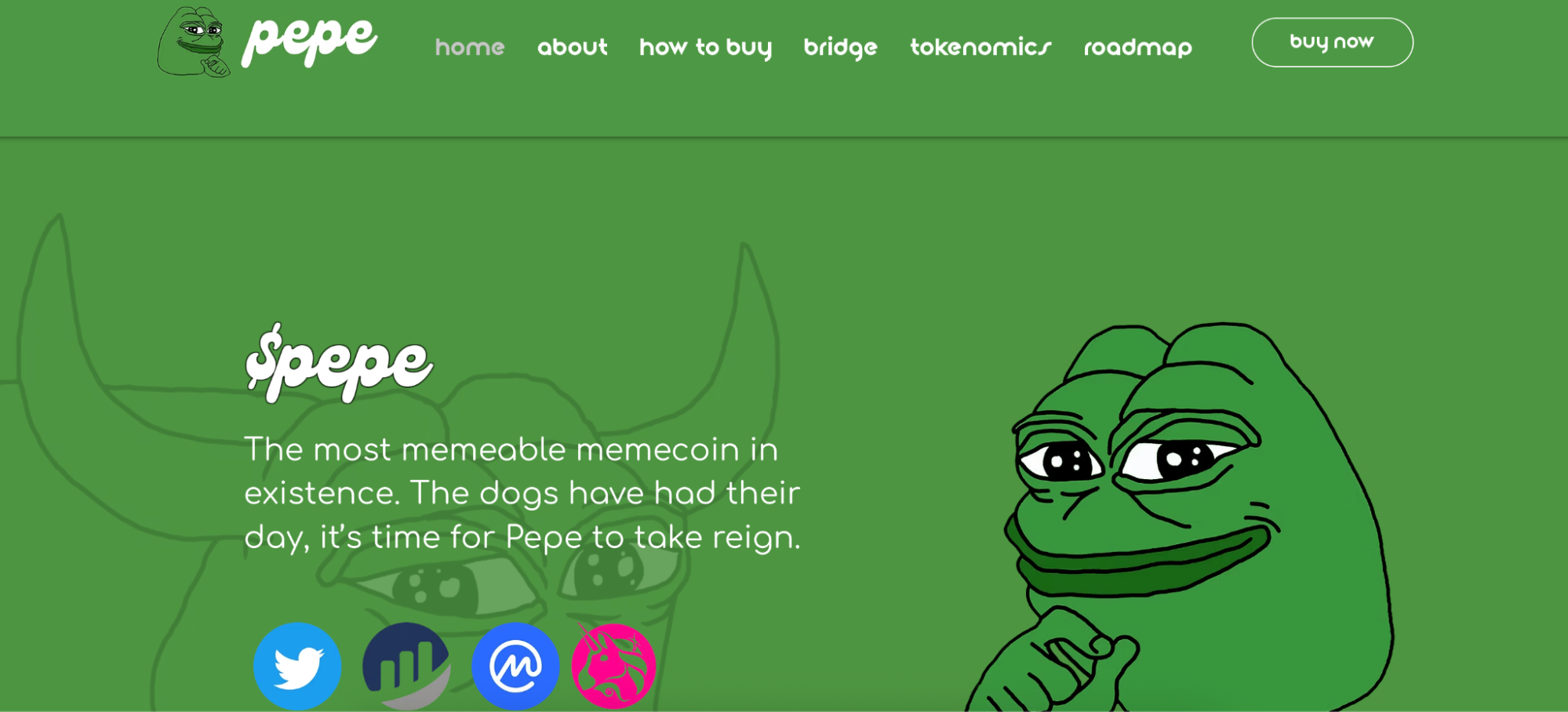
Task: View the roadmap nav link
Action: point(1138,48)
